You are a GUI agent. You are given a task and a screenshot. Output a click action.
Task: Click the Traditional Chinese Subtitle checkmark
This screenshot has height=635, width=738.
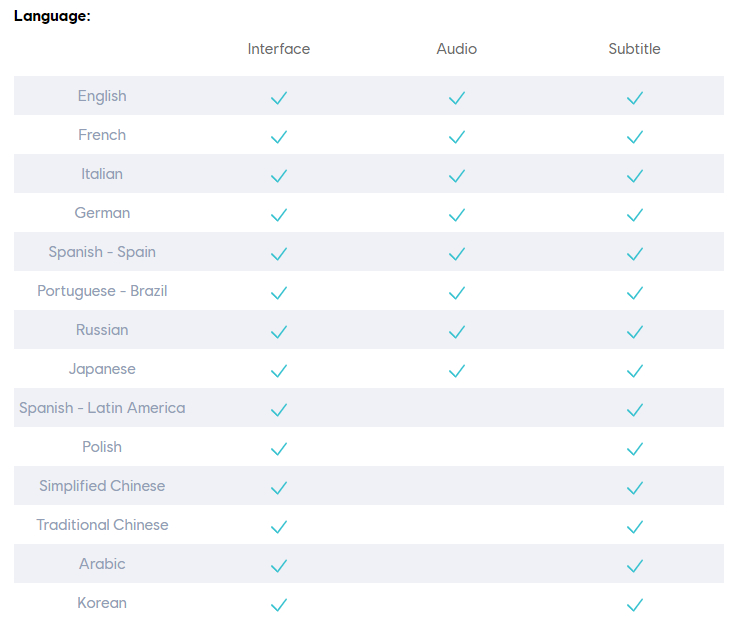634,527
